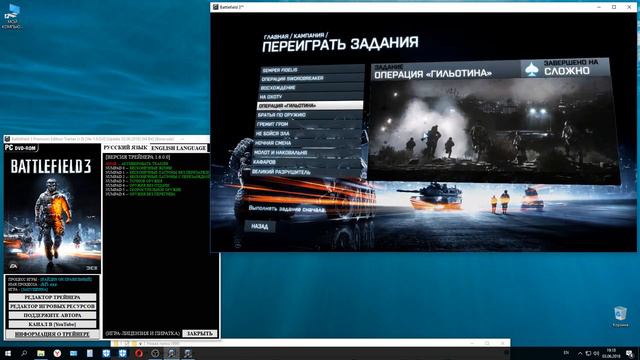Select ОПЕРАЦИЯ «ГИЛЬОТИНА» mission entry

(x=310, y=106)
